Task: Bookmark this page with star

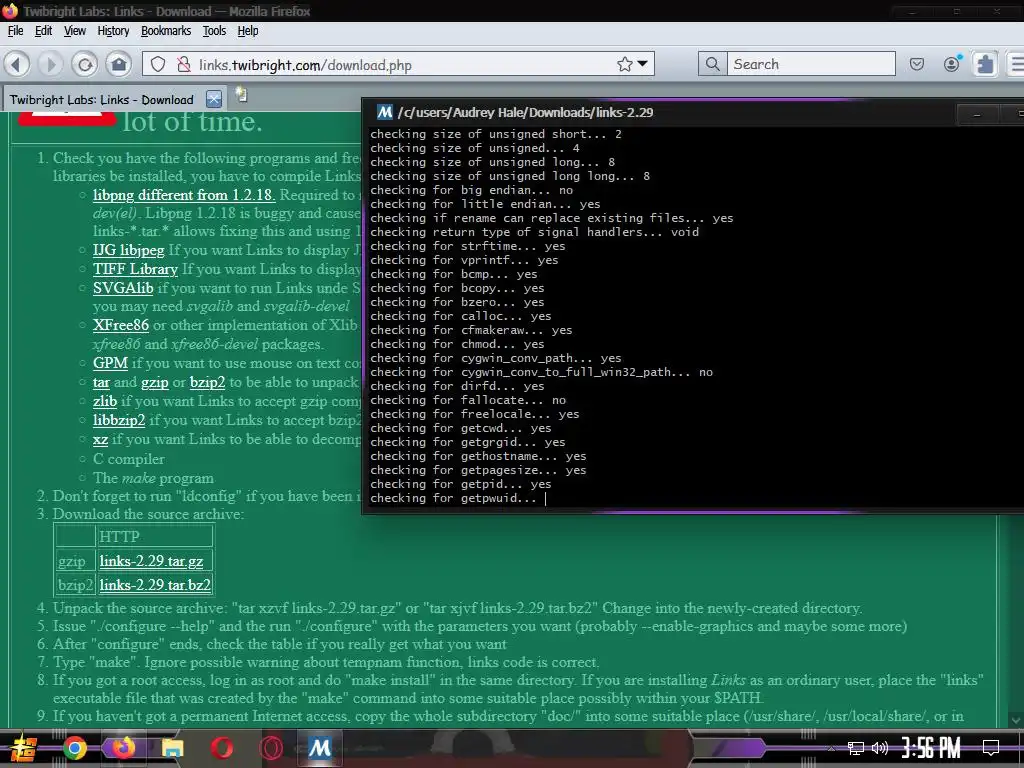Action: click(x=625, y=64)
